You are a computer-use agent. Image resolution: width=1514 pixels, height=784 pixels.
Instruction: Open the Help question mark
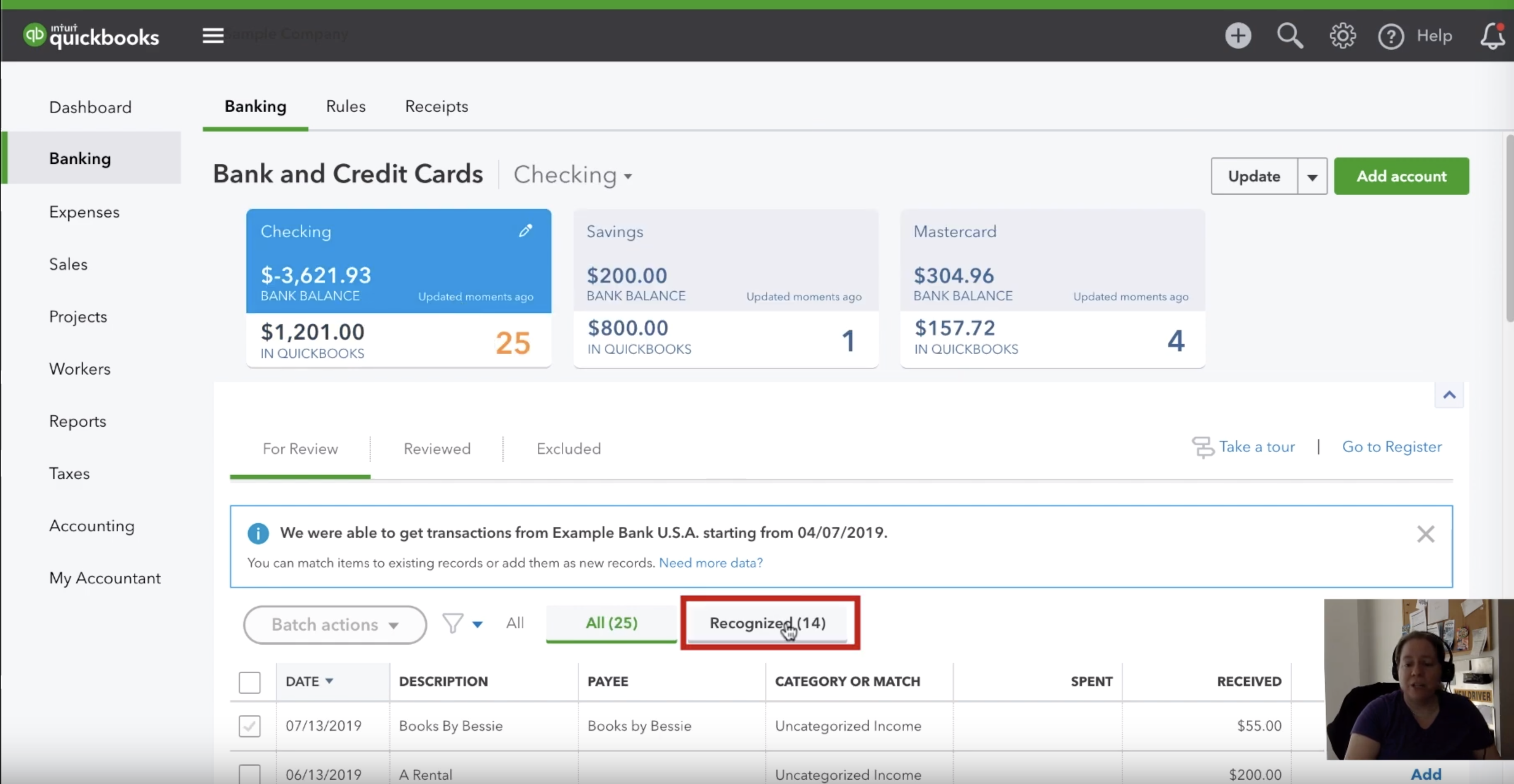[x=1390, y=36]
